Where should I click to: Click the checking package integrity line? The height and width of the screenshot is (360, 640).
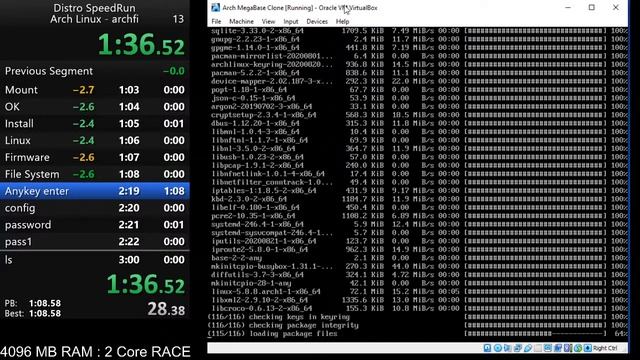tap(283, 325)
